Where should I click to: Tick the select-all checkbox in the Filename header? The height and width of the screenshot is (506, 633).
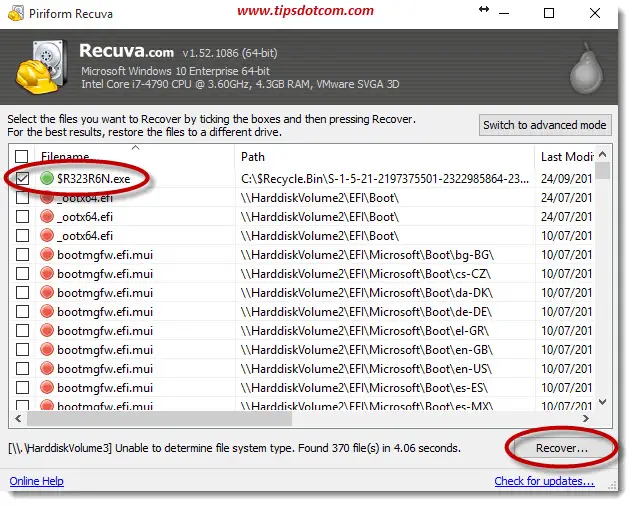pyautogui.click(x=22, y=156)
